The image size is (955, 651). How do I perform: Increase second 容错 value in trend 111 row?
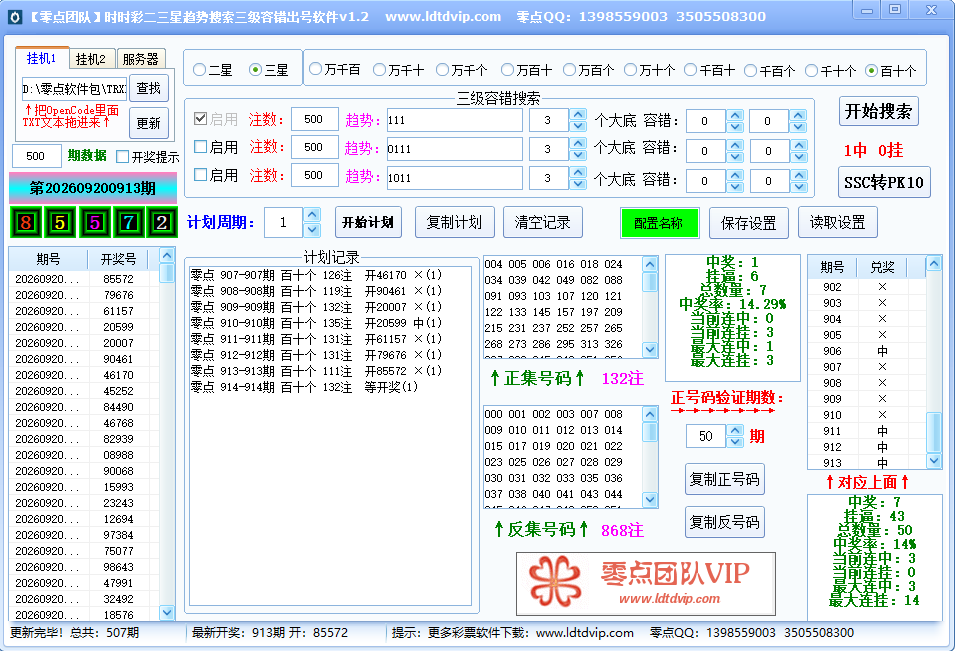[798, 114]
